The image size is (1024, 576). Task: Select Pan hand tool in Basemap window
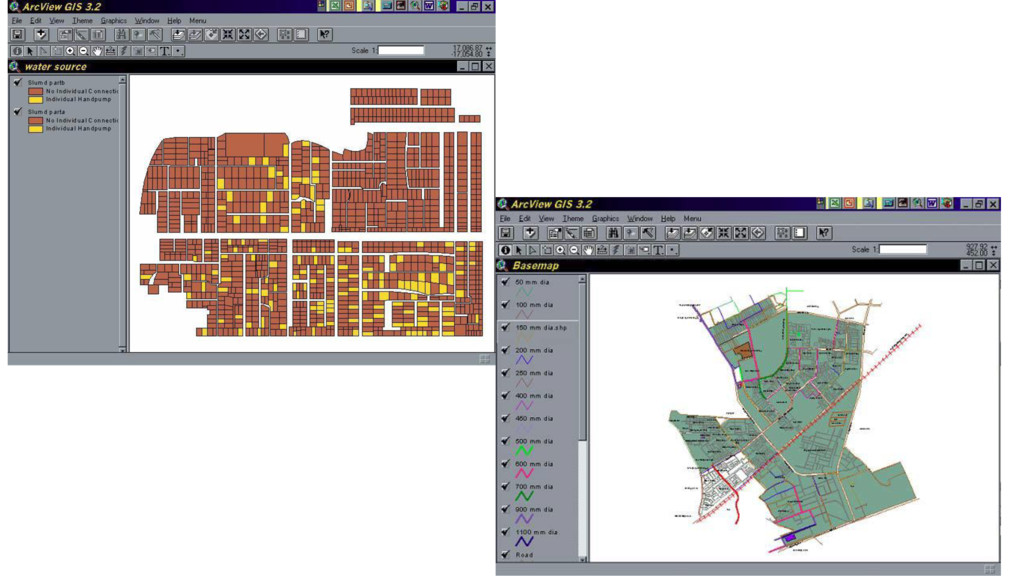point(588,250)
